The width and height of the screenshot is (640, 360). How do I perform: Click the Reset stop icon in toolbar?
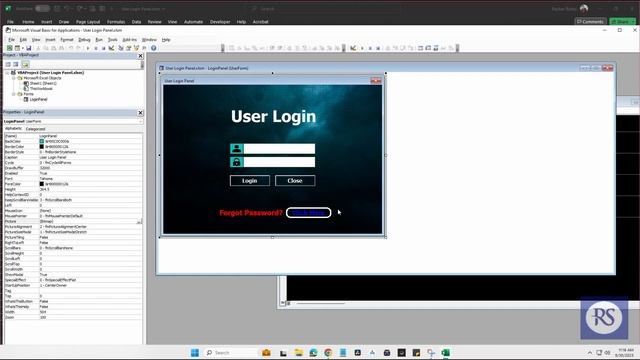pos(103,48)
